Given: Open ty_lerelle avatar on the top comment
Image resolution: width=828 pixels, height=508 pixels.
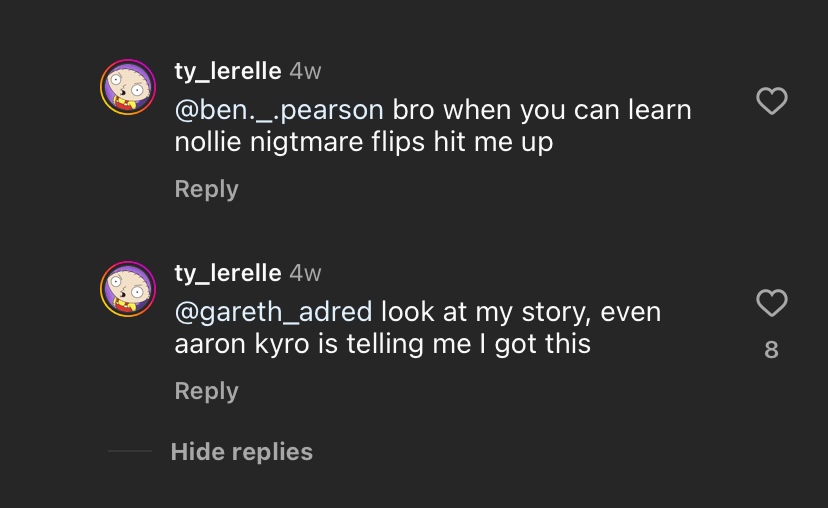Looking at the screenshot, I should 128,87.
